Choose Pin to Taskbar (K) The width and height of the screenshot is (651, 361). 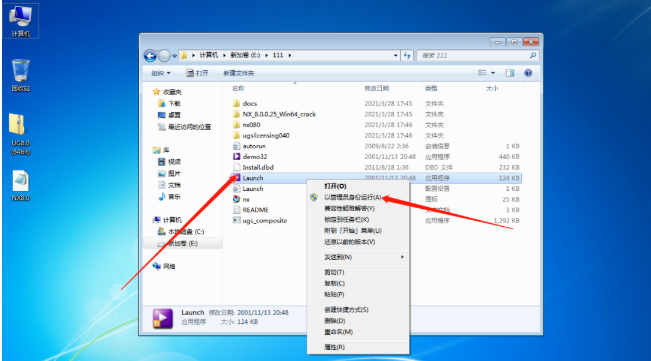358,220
